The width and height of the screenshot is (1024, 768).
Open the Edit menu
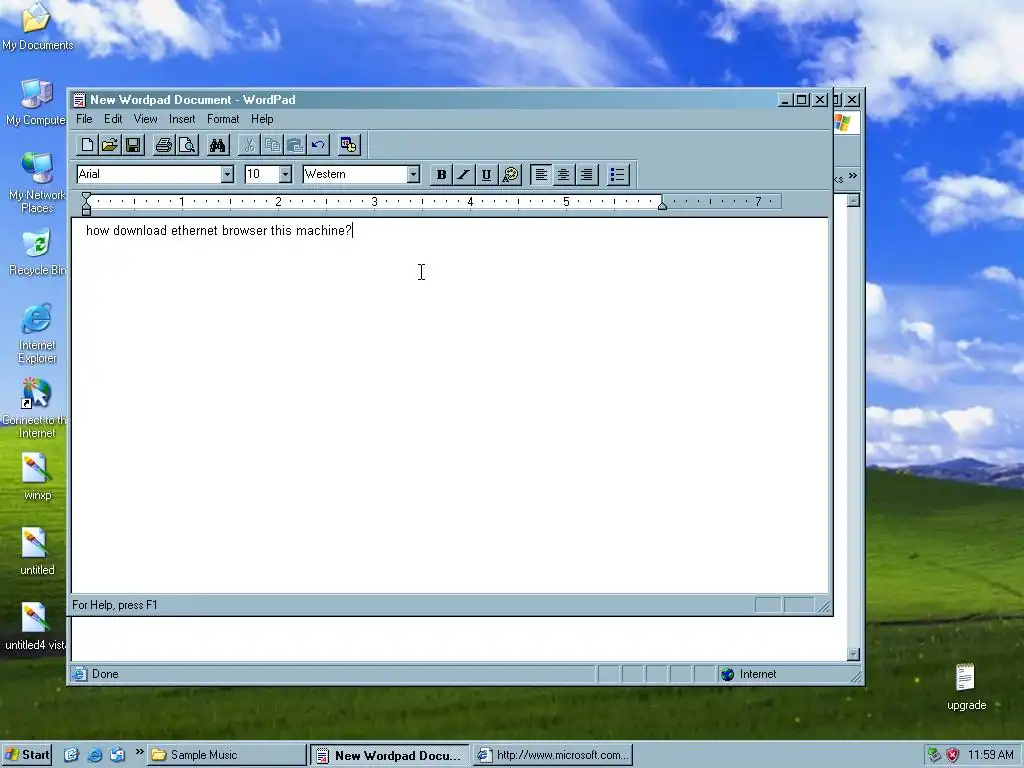(x=113, y=119)
